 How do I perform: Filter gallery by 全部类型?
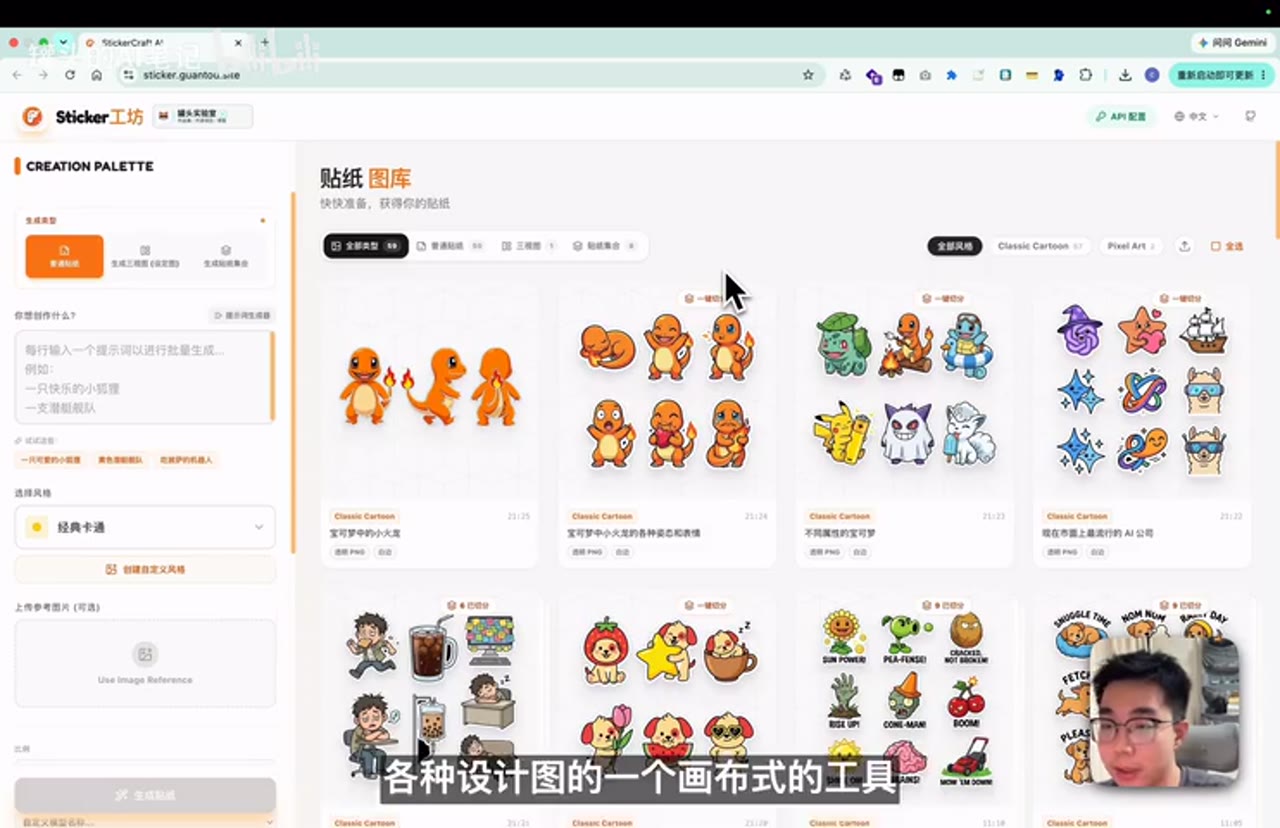366,246
